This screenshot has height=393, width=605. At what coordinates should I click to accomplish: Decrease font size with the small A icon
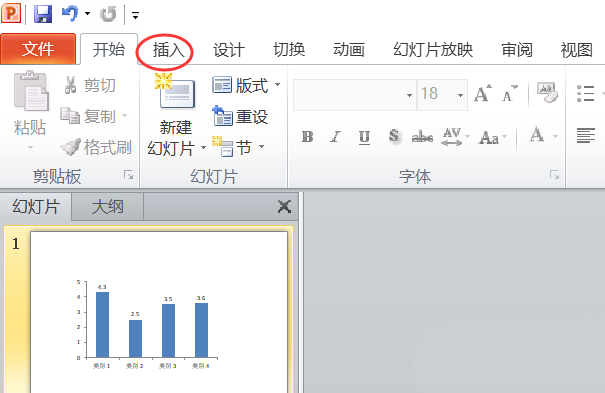tap(510, 94)
